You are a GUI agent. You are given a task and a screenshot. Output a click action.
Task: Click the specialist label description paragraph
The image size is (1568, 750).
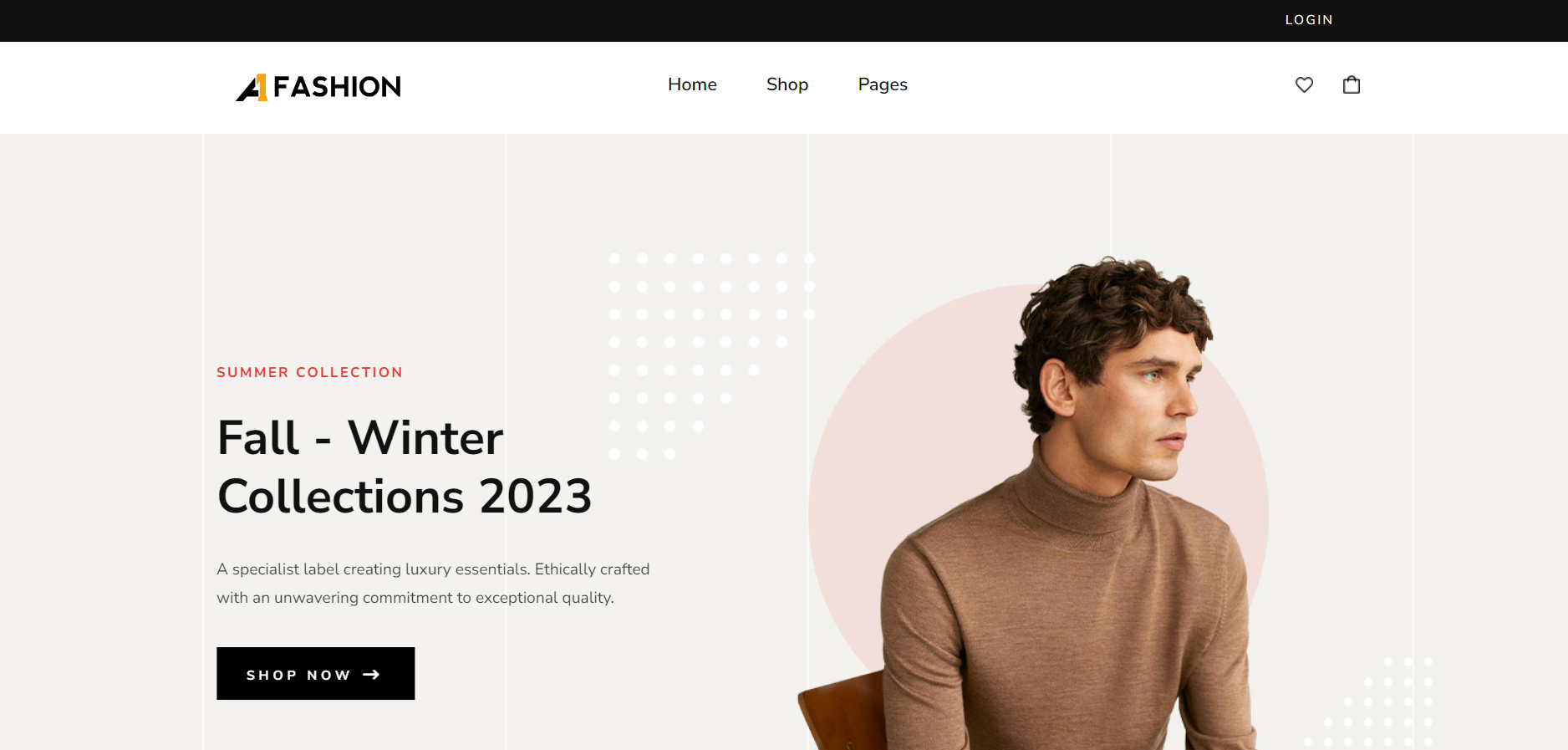(433, 583)
